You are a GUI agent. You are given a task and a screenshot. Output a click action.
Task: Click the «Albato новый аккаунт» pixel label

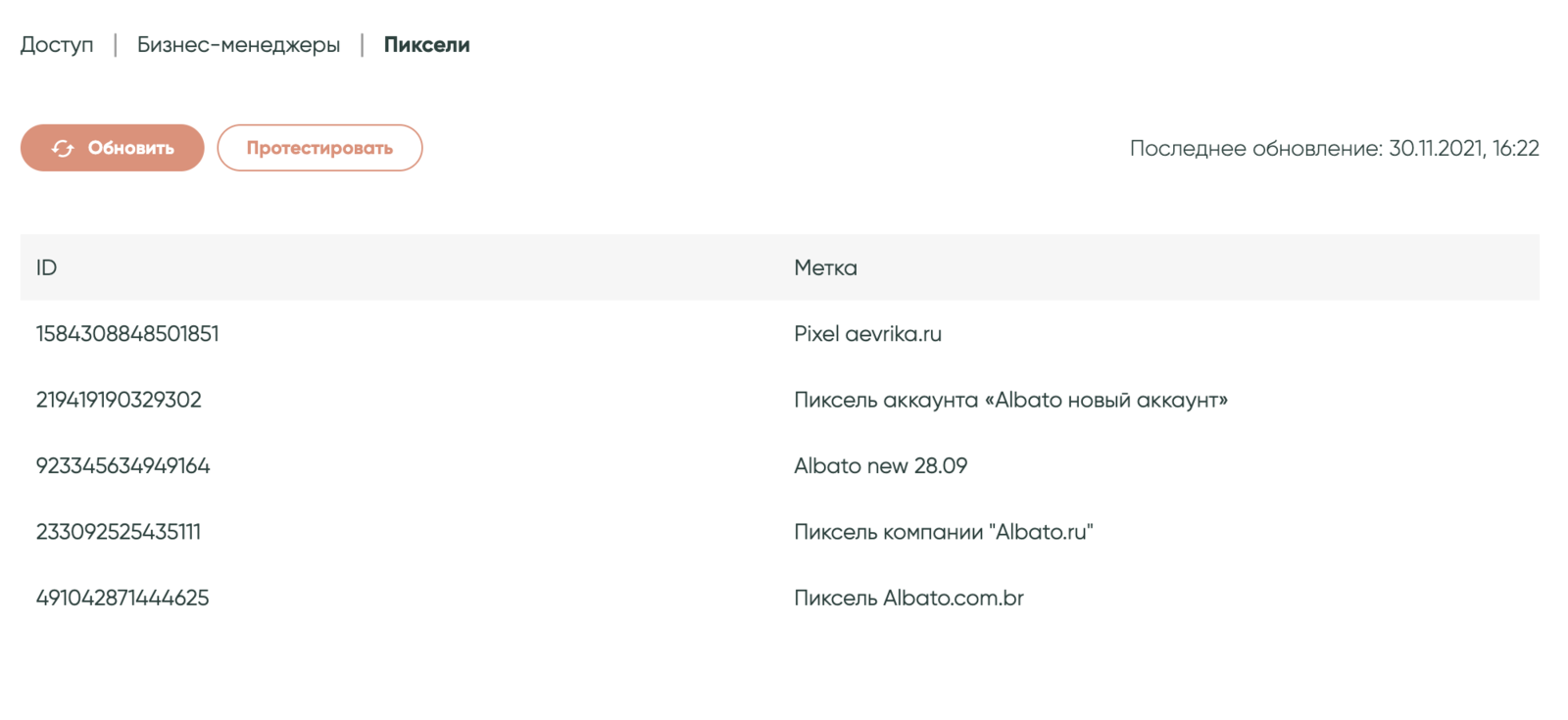(x=1010, y=400)
